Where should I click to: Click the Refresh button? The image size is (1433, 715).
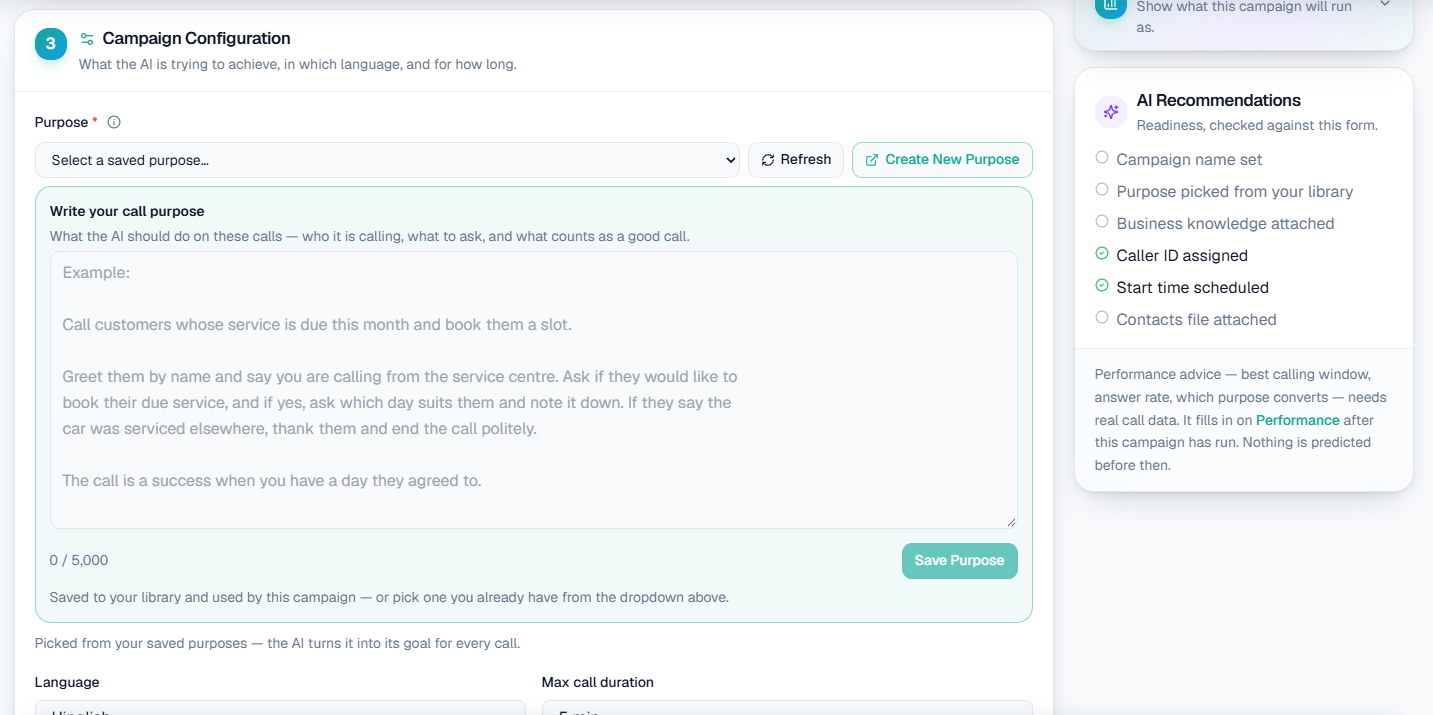pyautogui.click(x=796, y=160)
